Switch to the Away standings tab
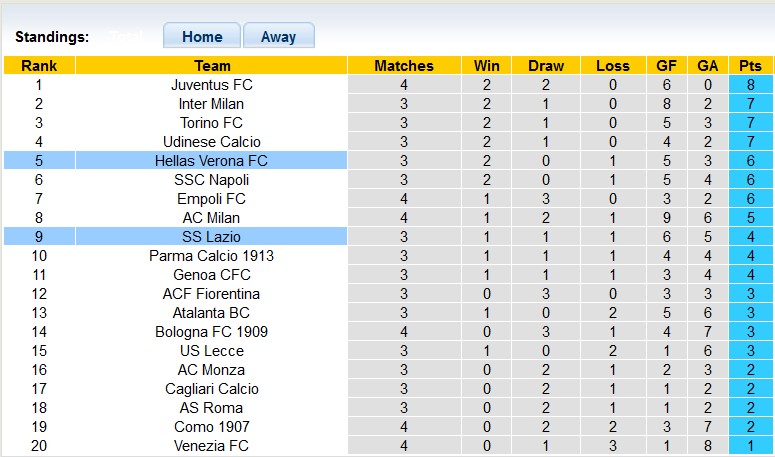The height and width of the screenshot is (457, 775). [x=278, y=36]
